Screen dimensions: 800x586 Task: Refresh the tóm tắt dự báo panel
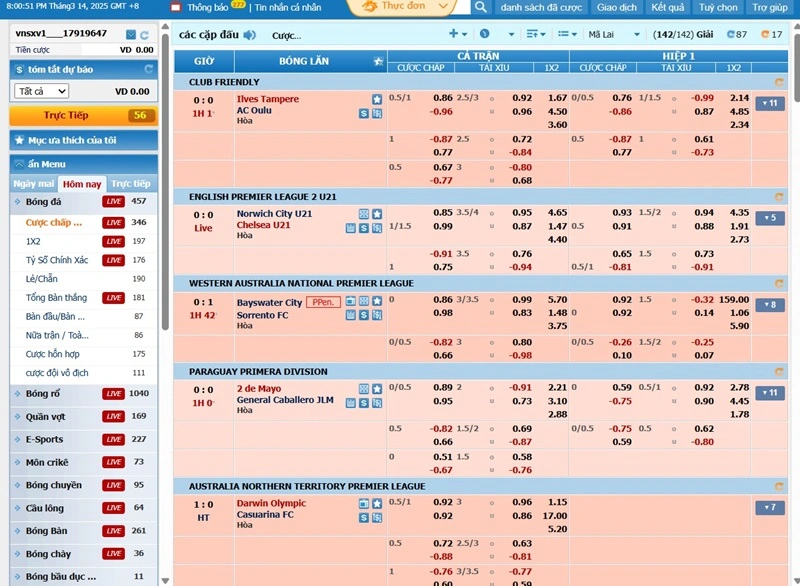point(149,70)
